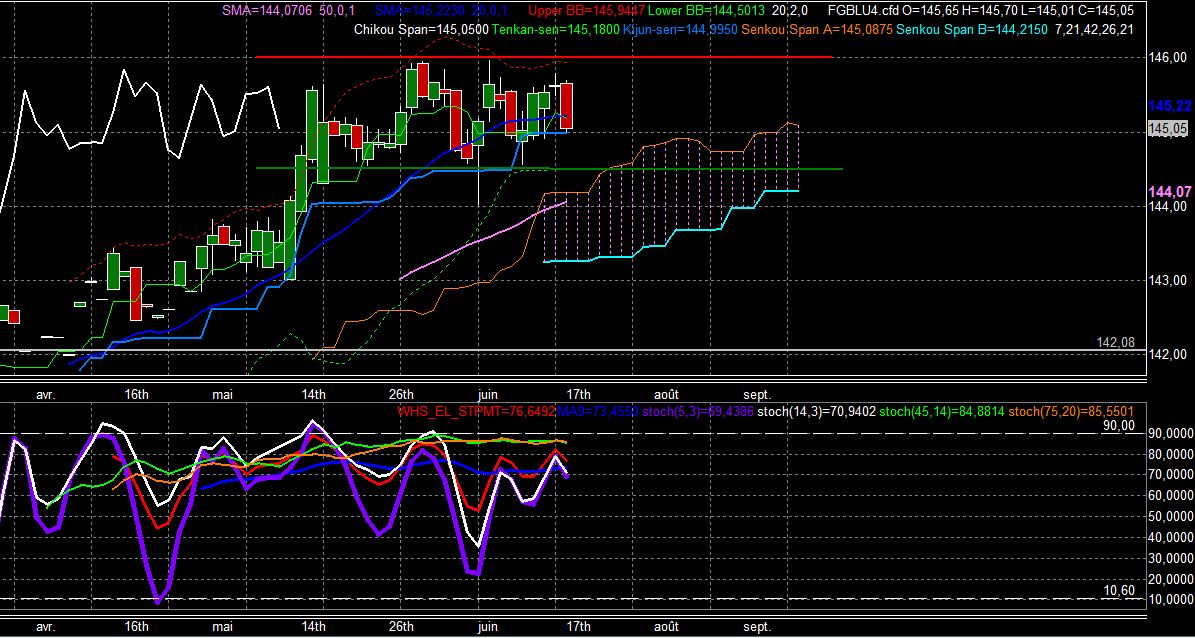1195x638 pixels.
Task: Click the 143,00 price axis label
Action: 1168,281
